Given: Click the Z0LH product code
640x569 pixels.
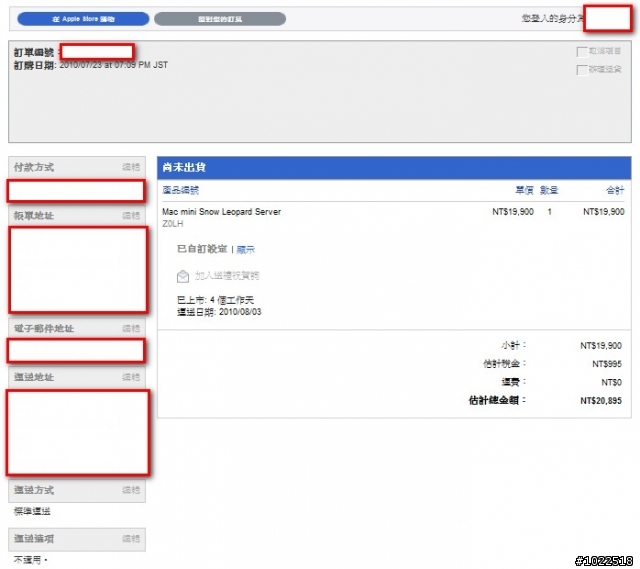Looking at the screenshot, I should pyautogui.click(x=173, y=224).
